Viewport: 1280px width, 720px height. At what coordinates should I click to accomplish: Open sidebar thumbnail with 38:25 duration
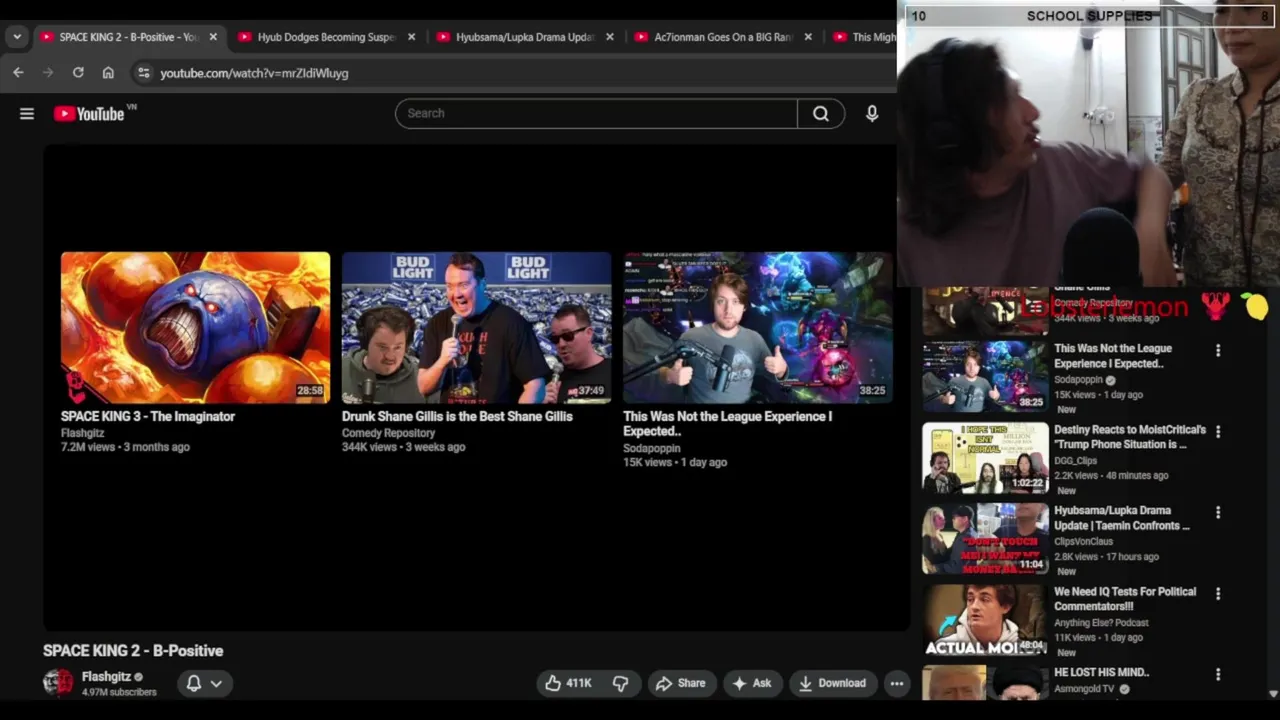coord(985,377)
